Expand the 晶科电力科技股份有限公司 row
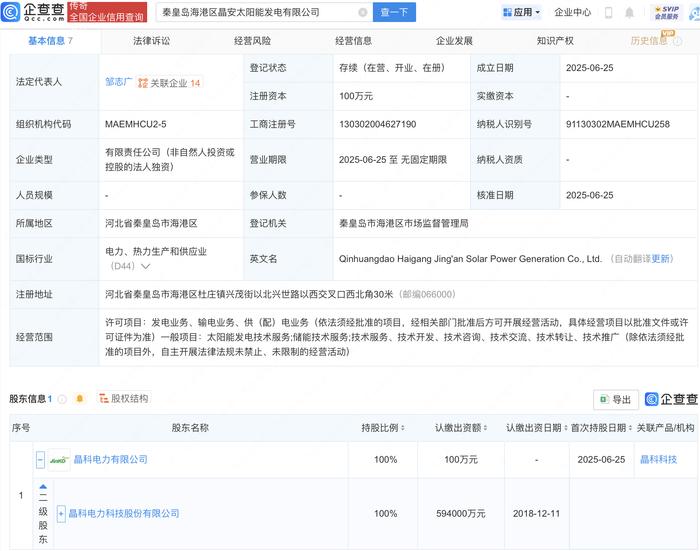The image size is (700, 551). coord(61,513)
